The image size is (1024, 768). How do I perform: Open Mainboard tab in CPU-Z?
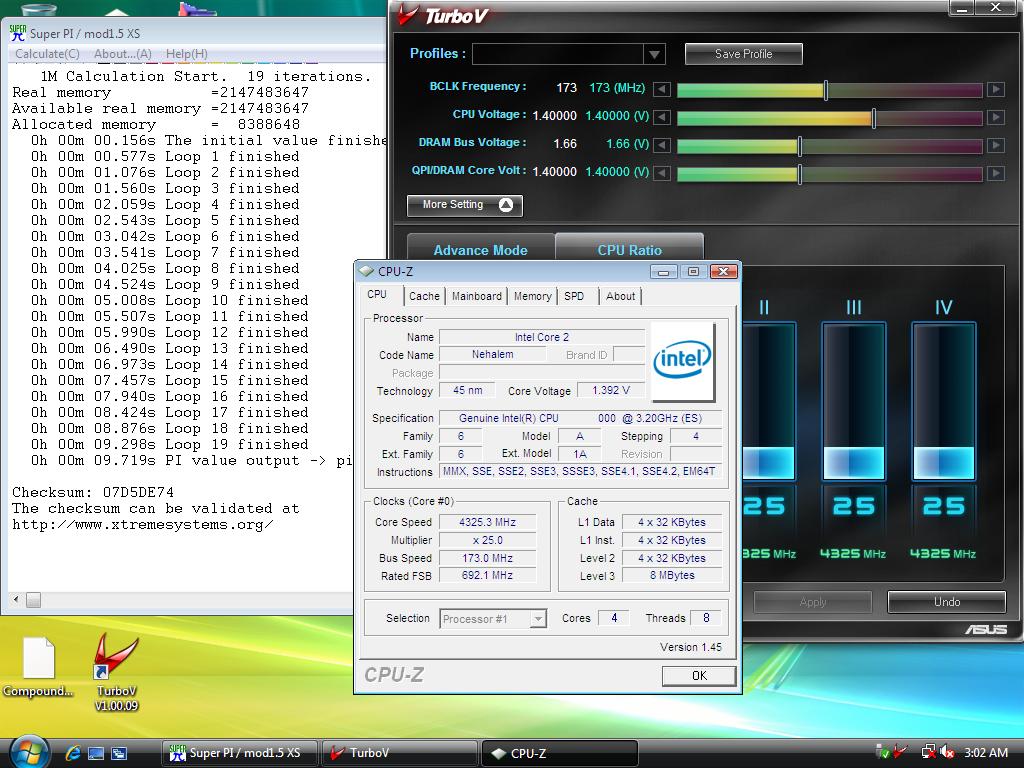477,296
